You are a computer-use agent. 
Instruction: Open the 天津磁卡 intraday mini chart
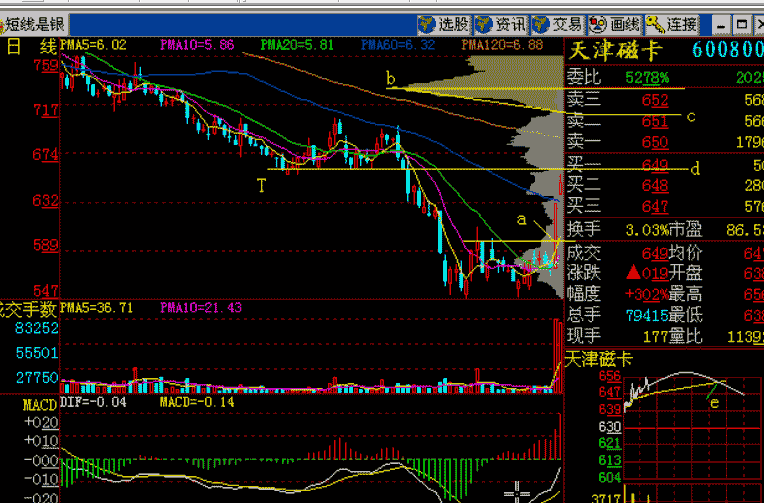click(x=688, y=420)
